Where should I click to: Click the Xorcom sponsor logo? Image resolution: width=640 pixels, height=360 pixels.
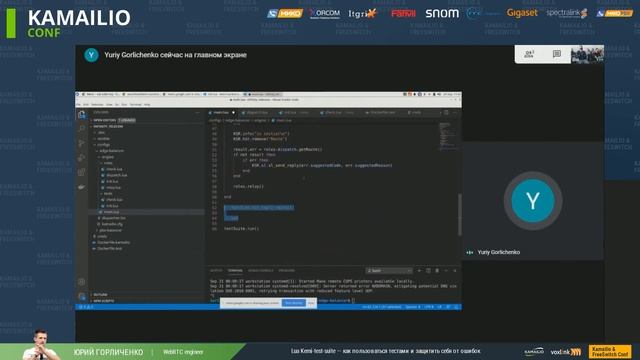pos(324,13)
